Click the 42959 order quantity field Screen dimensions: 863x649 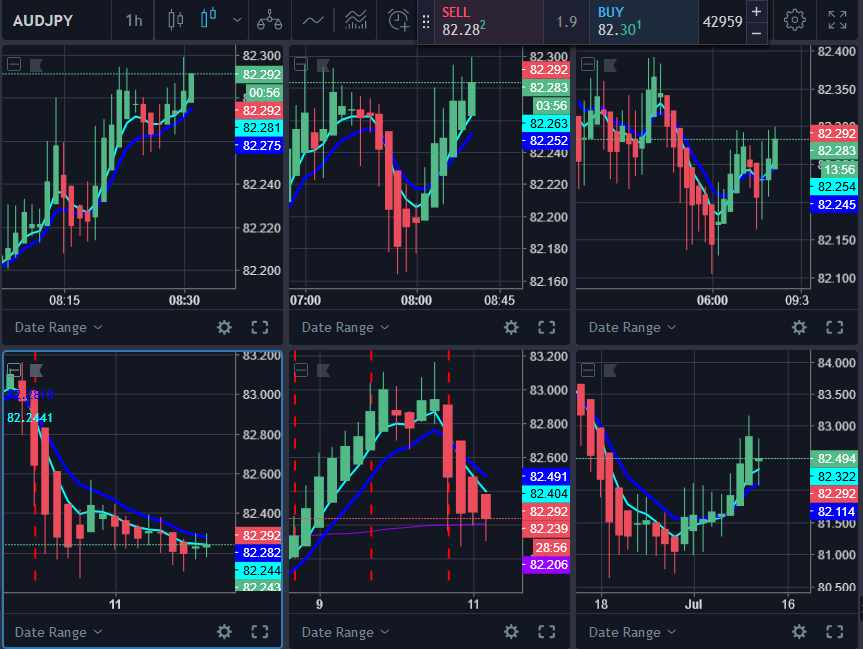tap(722, 21)
